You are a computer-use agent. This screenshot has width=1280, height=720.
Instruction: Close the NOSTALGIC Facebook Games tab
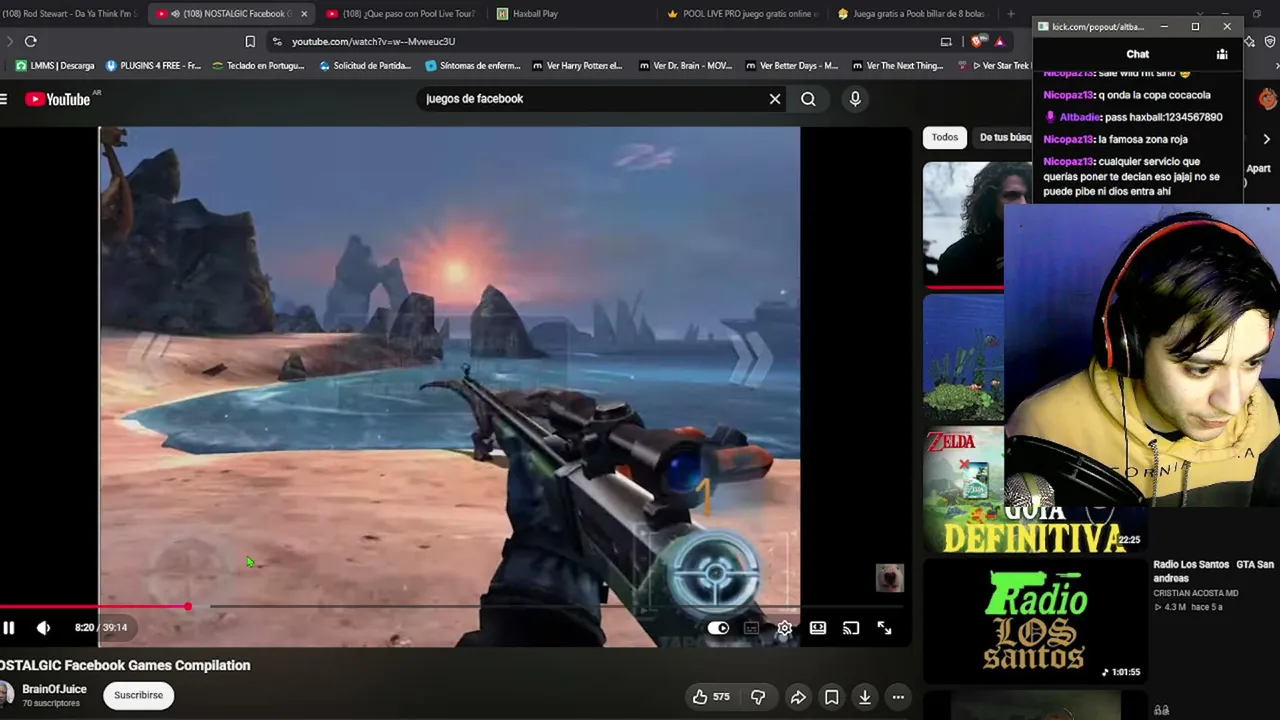point(304,14)
